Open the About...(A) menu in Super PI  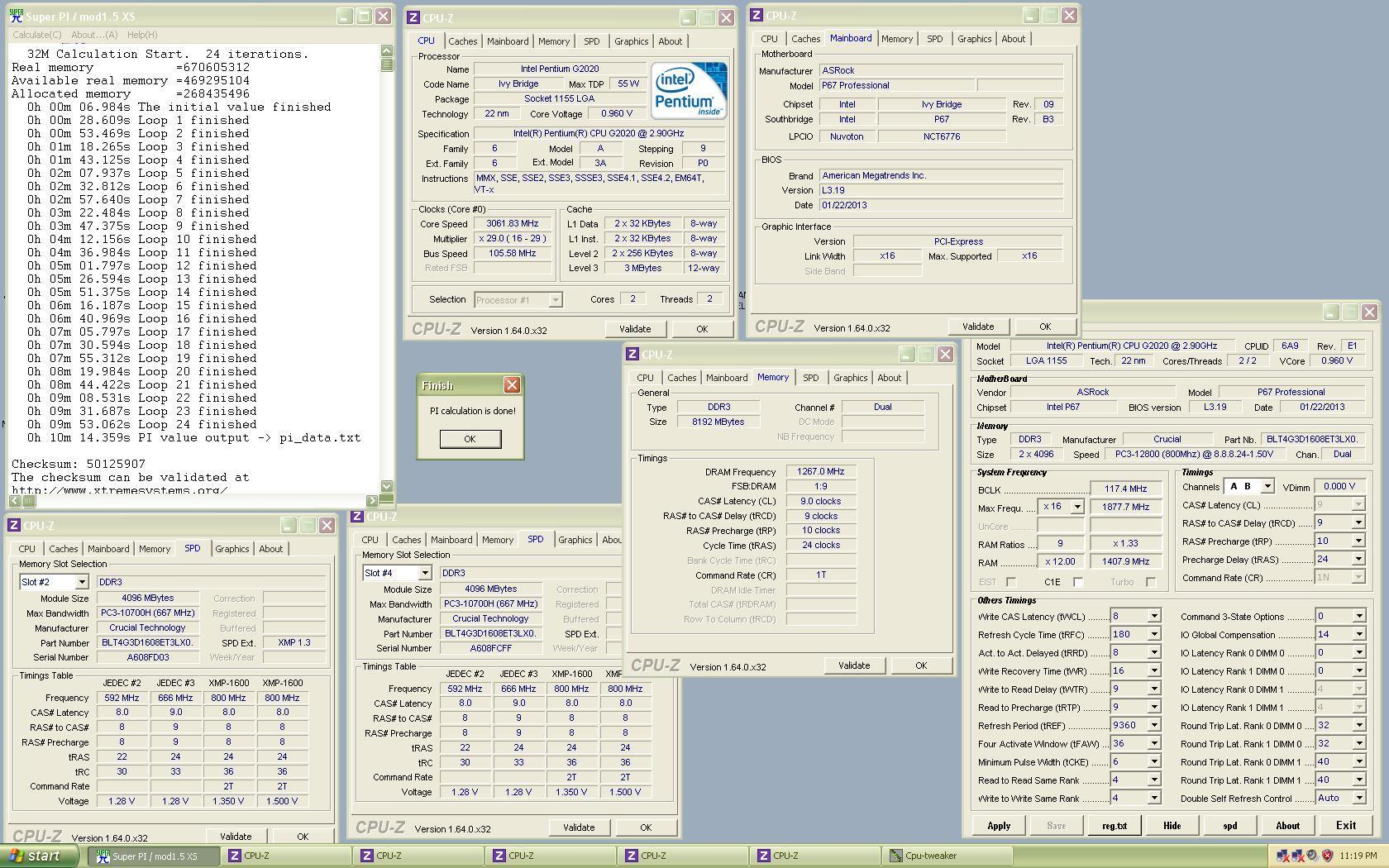click(x=94, y=35)
